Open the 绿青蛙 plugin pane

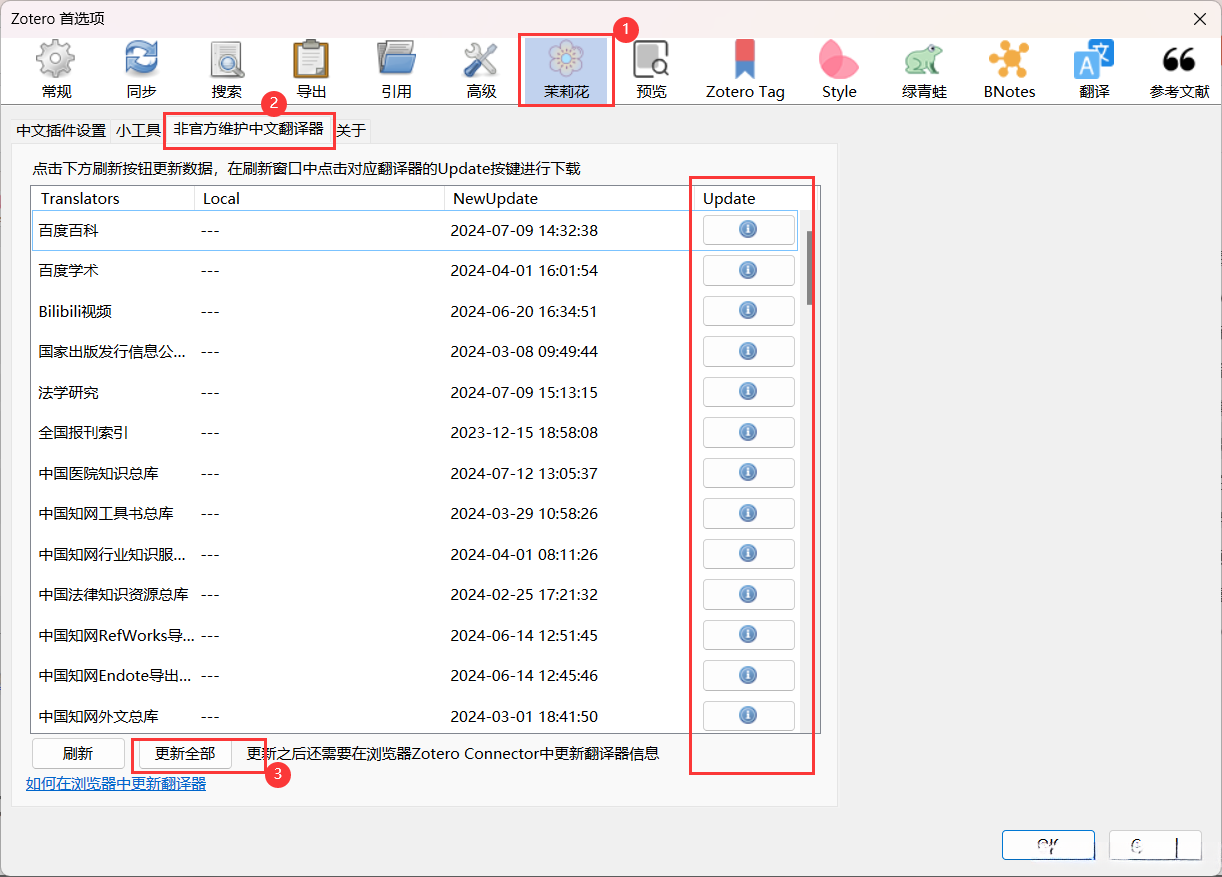(924, 70)
